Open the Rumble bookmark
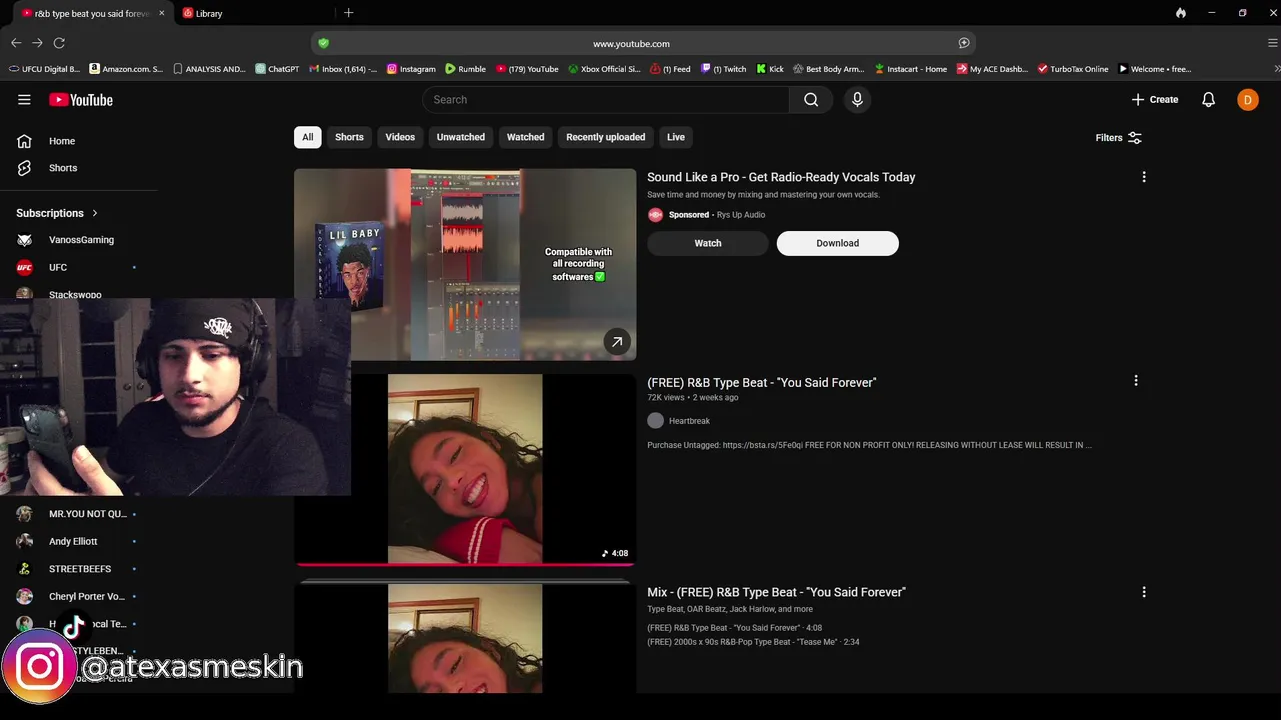The width and height of the screenshot is (1281, 720). click(x=465, y=69)
